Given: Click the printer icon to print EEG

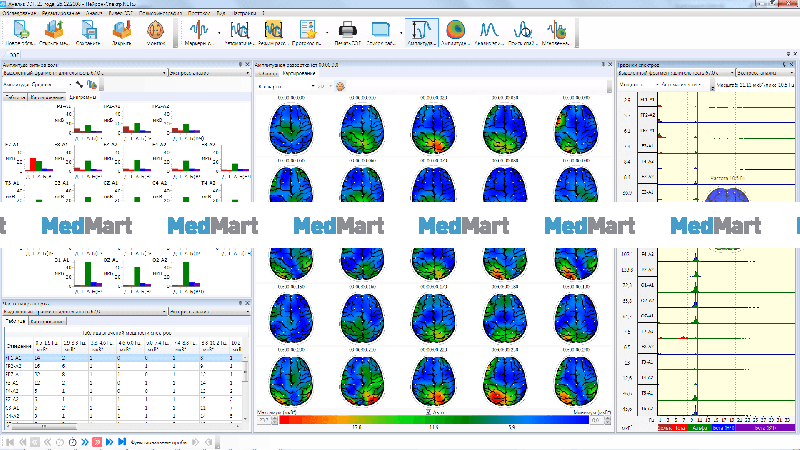Looking at the screenshot, I should (x=347, y=31).
